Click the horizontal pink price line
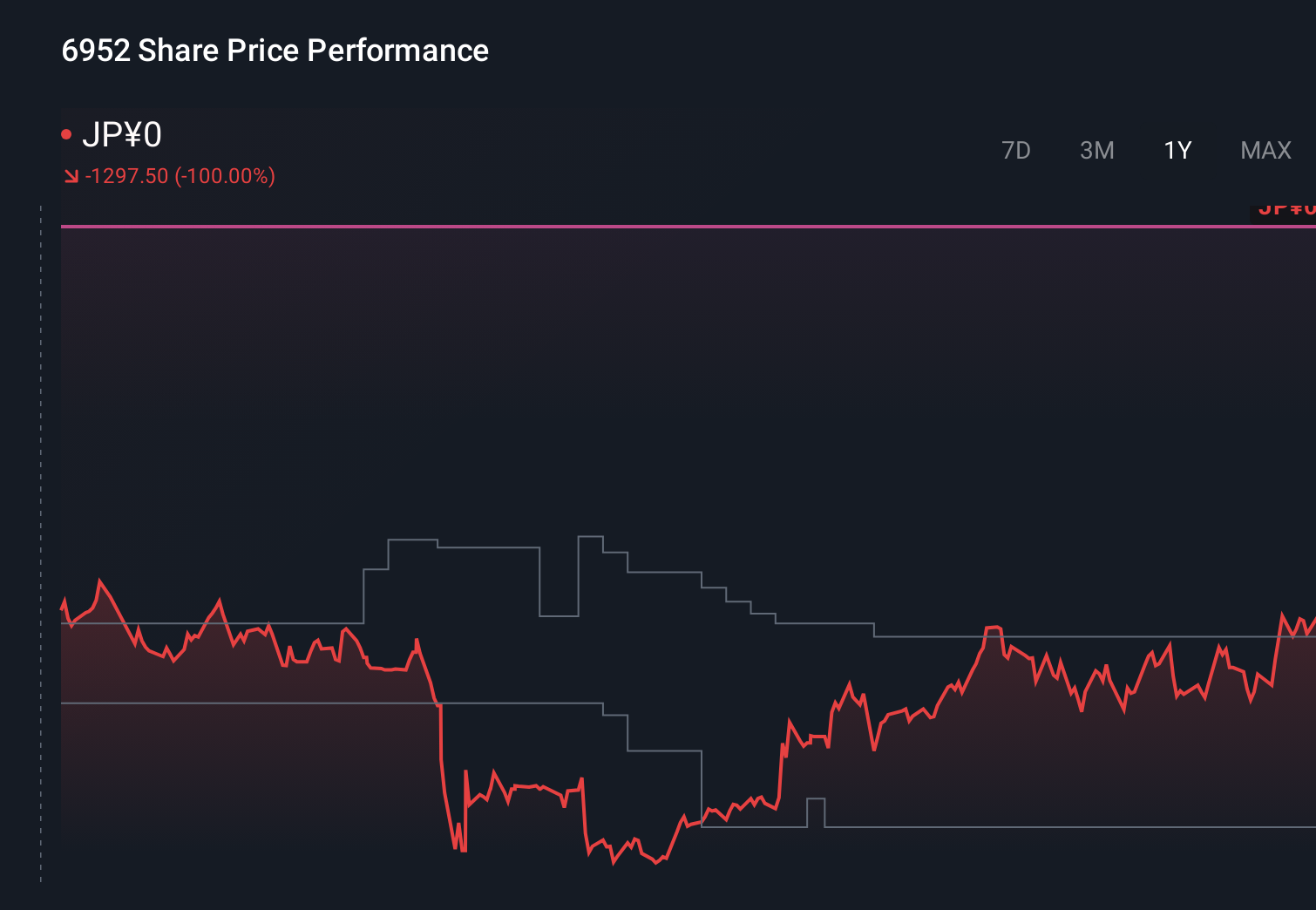 (x=610, y=226)
